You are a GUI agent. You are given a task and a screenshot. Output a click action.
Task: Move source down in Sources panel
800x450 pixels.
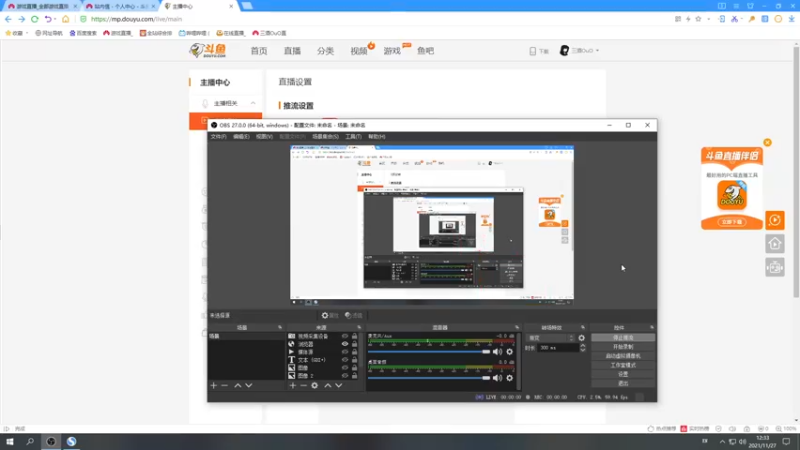point(339,385)
